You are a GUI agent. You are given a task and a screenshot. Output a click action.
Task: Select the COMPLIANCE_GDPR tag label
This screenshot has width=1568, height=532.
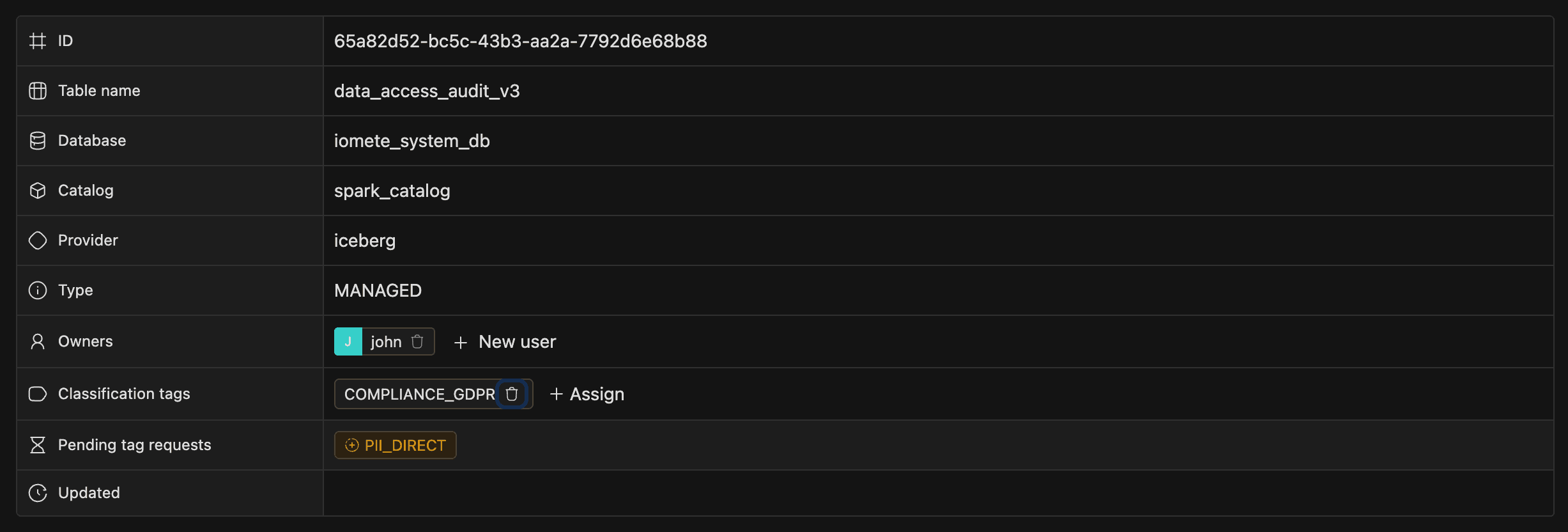pos(419,395)
